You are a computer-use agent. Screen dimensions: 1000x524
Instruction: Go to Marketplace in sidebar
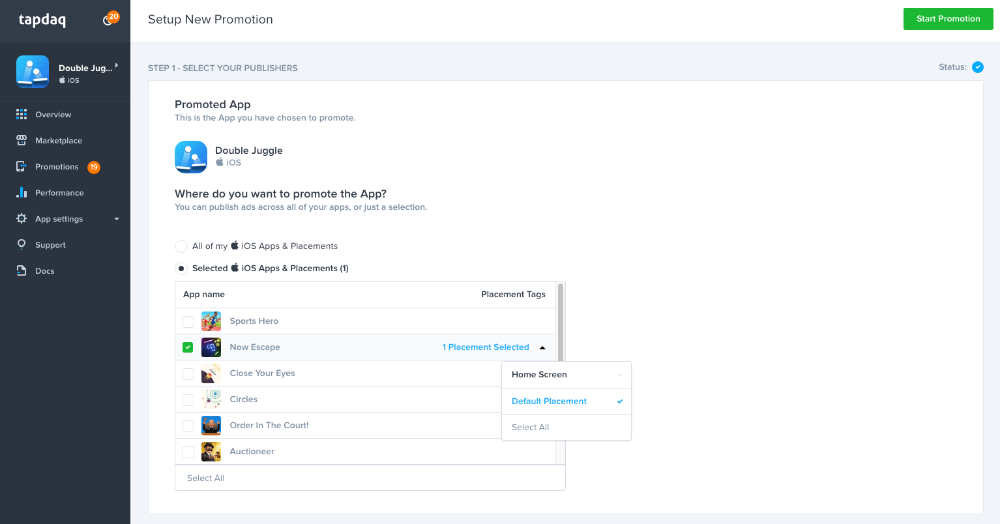(59, 141)
